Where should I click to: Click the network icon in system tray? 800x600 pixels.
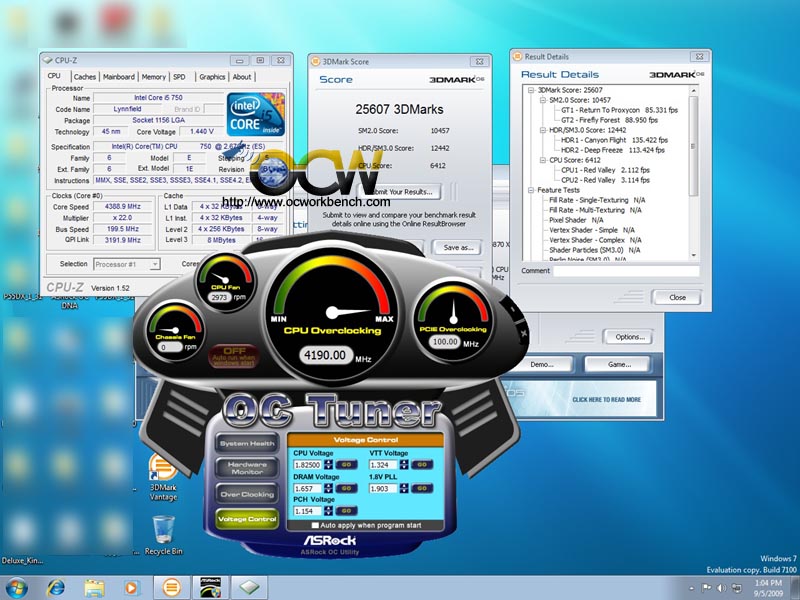point(736,588)
